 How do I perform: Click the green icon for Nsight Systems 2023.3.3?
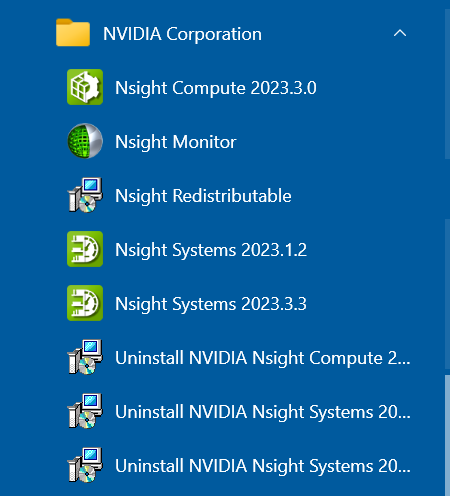point(85,303)
